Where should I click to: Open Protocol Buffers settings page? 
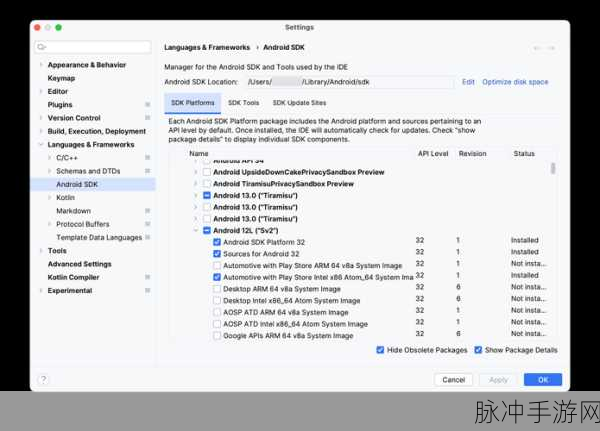[x=83, y=224]
